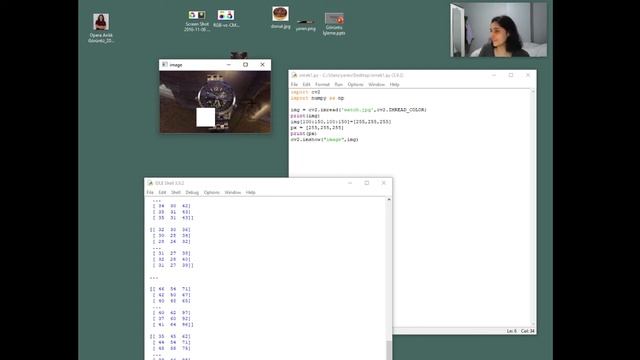Open Shell menu in the IDLE Shell window
This screenshot has height=360, width=640.
(x=176, y=192)
